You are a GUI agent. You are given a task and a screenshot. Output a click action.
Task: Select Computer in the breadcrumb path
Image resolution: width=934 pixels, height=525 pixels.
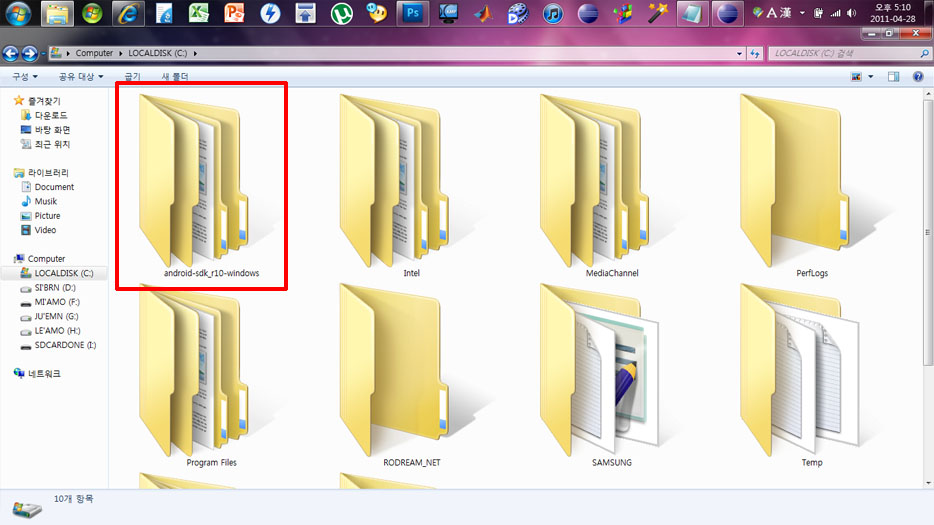click(x=94, y=53)
